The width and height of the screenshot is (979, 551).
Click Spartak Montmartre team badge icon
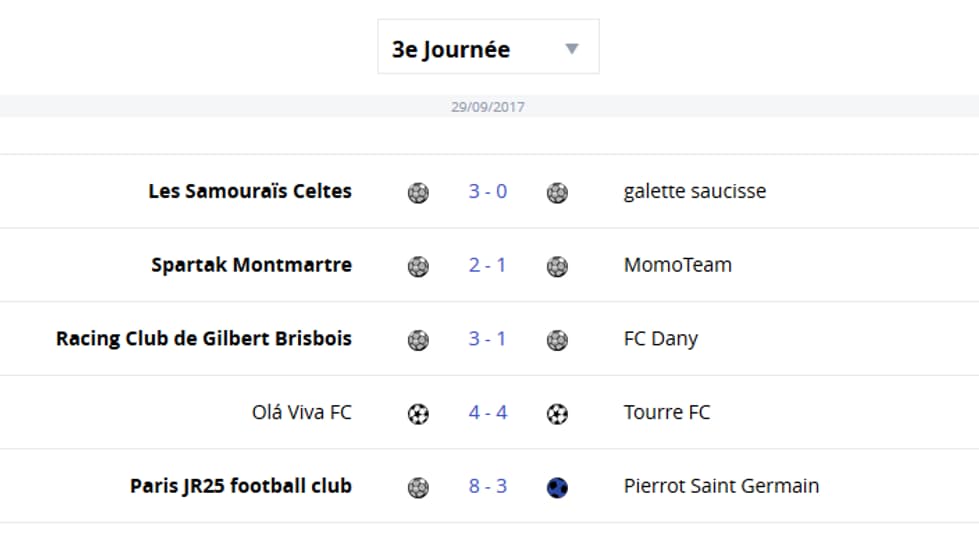pyautogui.click(x=418, y=266)
